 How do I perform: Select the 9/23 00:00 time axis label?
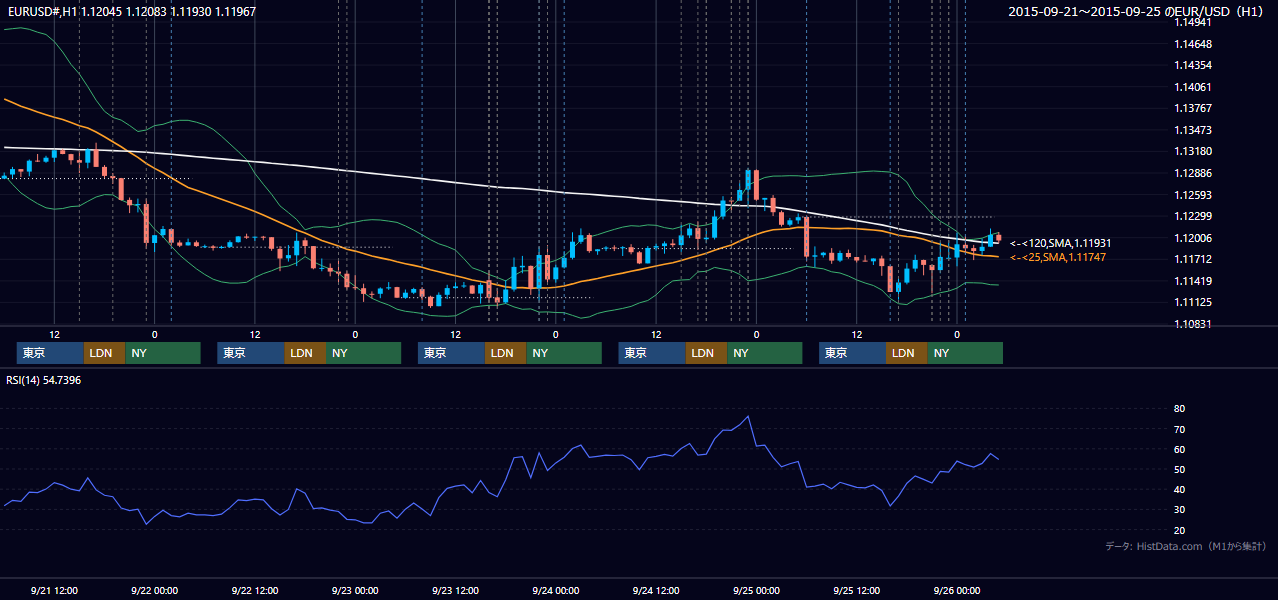355,590
